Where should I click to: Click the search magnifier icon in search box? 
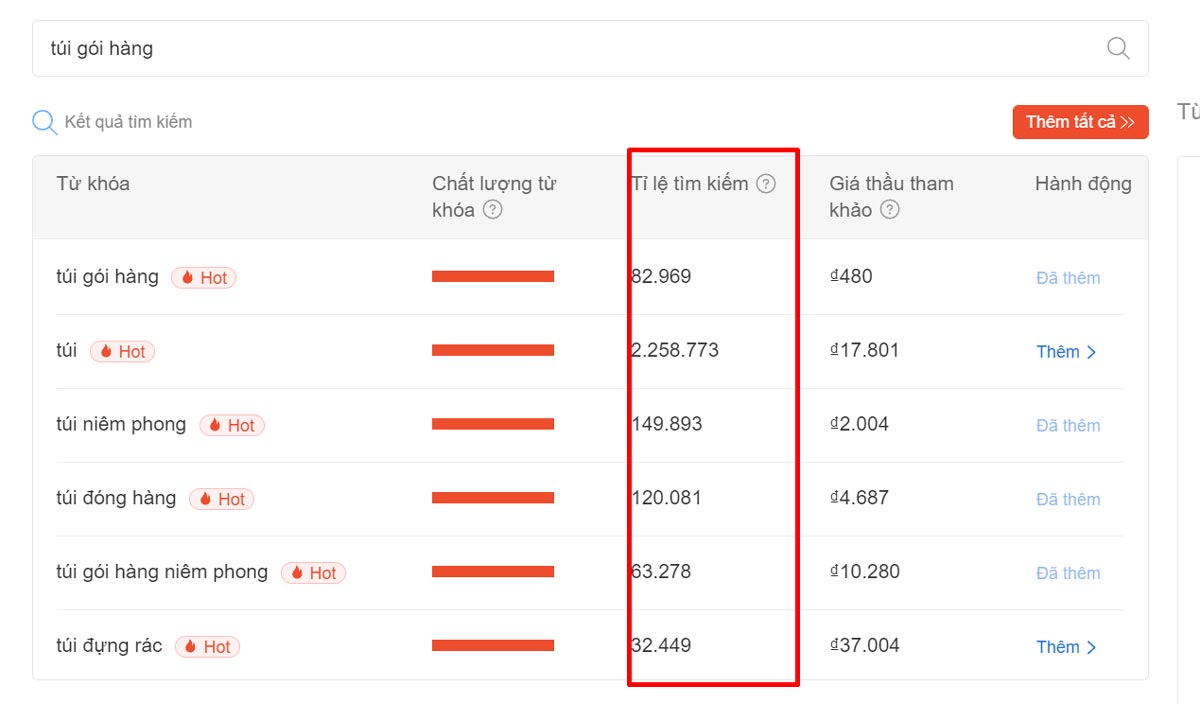coord(1118,48)
